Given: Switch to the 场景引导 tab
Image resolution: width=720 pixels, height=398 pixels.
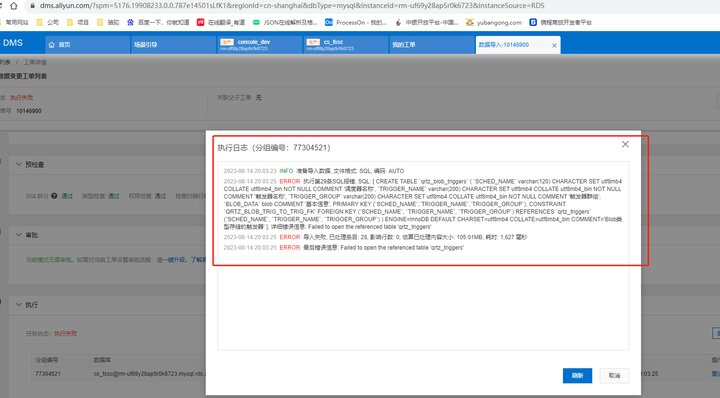Looking at the screenshot, I should coord(173,45).
